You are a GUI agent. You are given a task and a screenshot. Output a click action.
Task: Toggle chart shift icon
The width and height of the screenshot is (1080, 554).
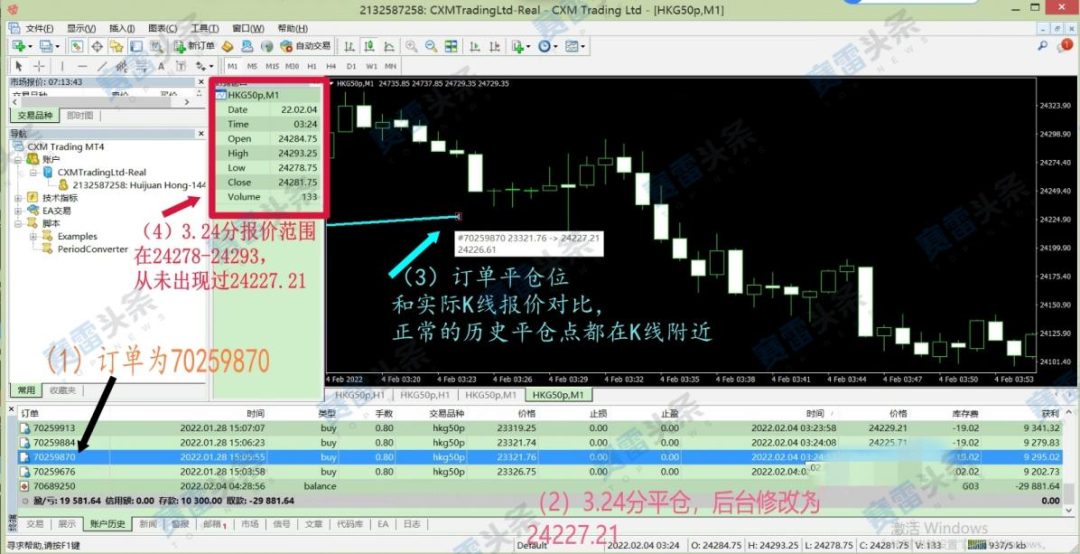point(495,46)
